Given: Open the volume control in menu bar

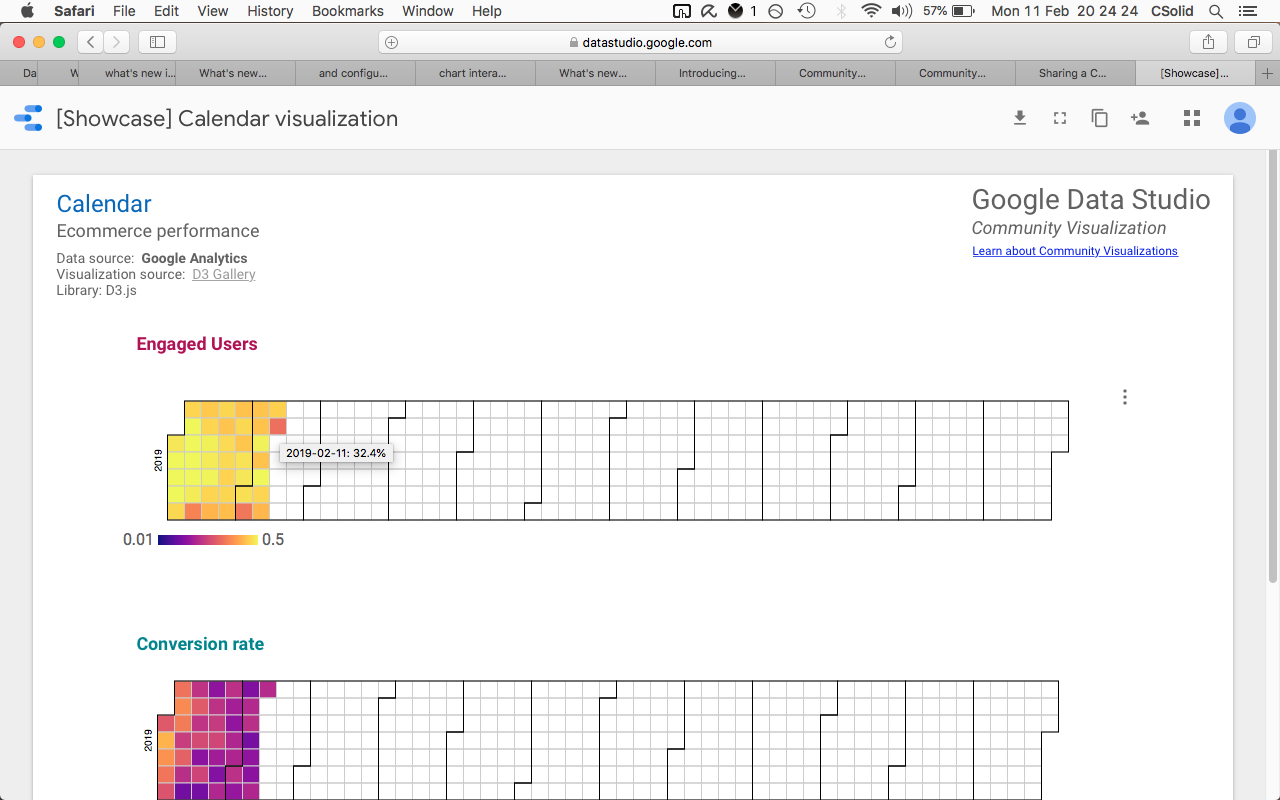Looking at the screenshot, I should (901, 11).
